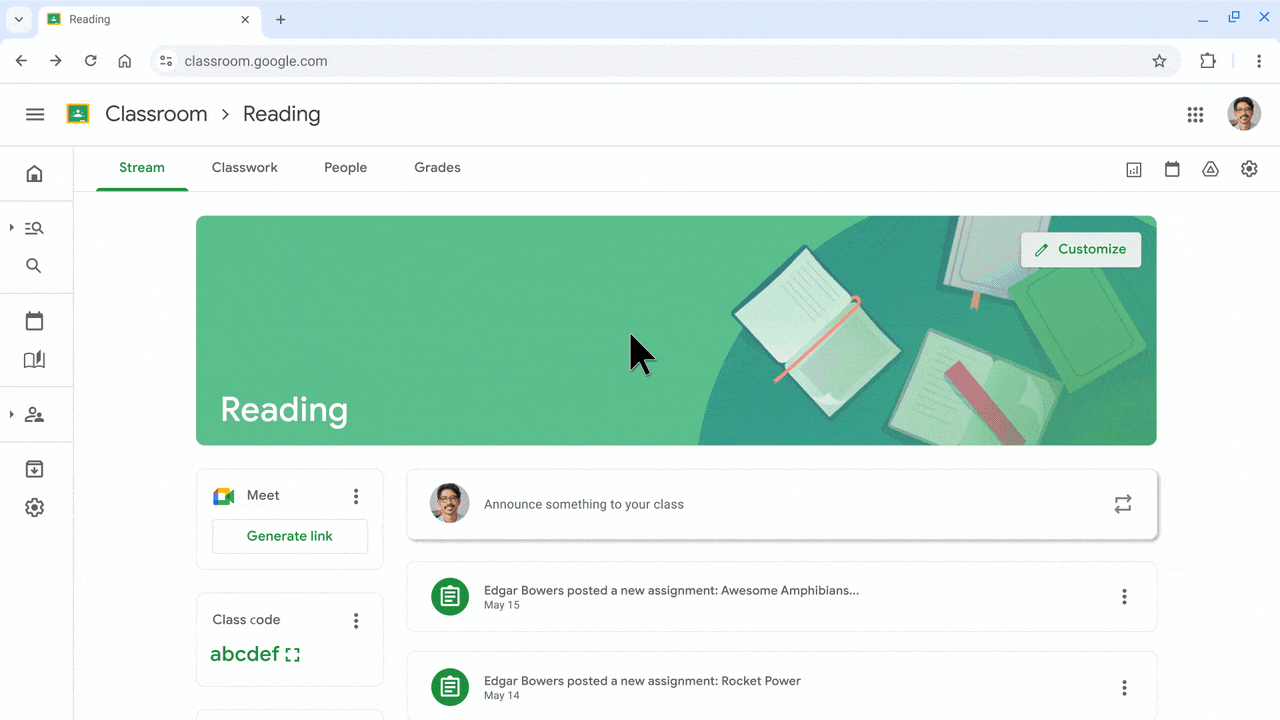Viewport: 1280px width, 720px height.
Task: Click the Awesome Amphibians assignment icon
Action: (450, 597)
